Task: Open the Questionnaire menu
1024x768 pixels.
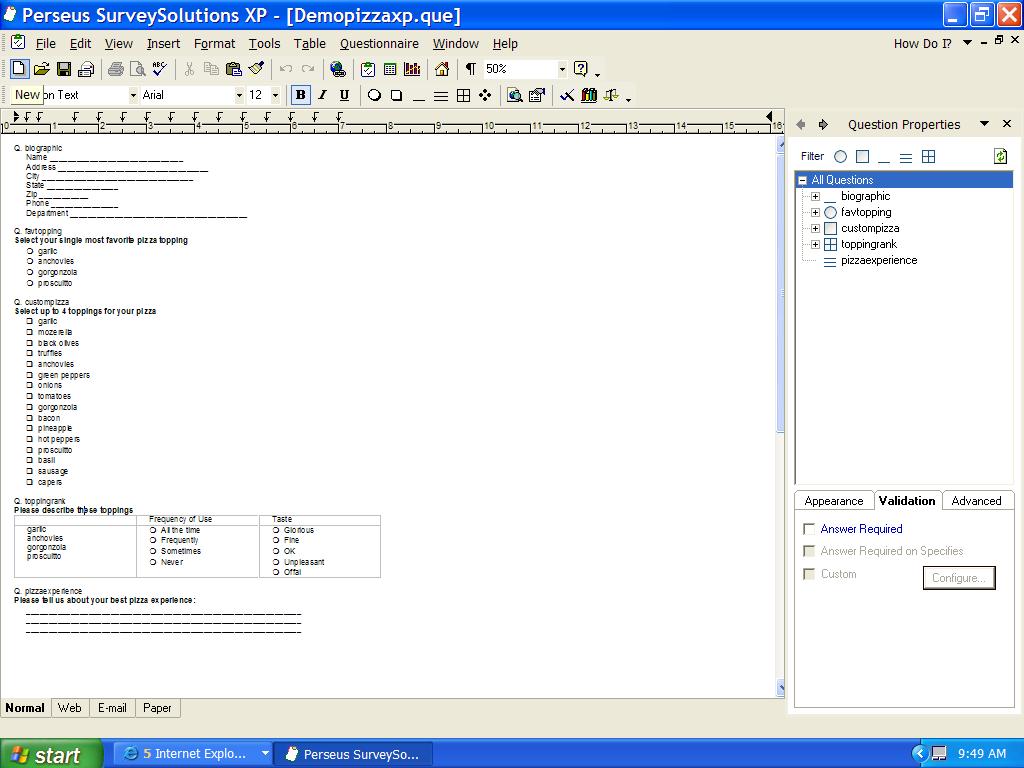Action: [379, 44]
